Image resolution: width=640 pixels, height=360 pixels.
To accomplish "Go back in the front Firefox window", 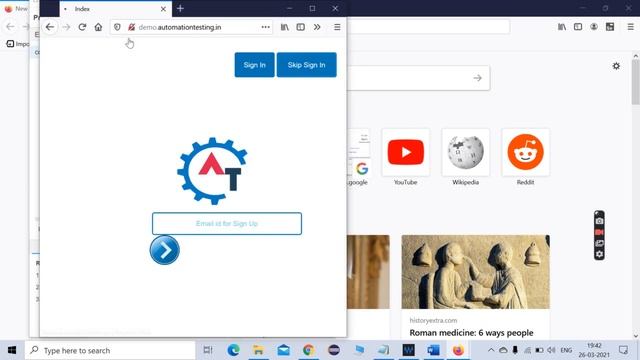I will tap(50, 27).
